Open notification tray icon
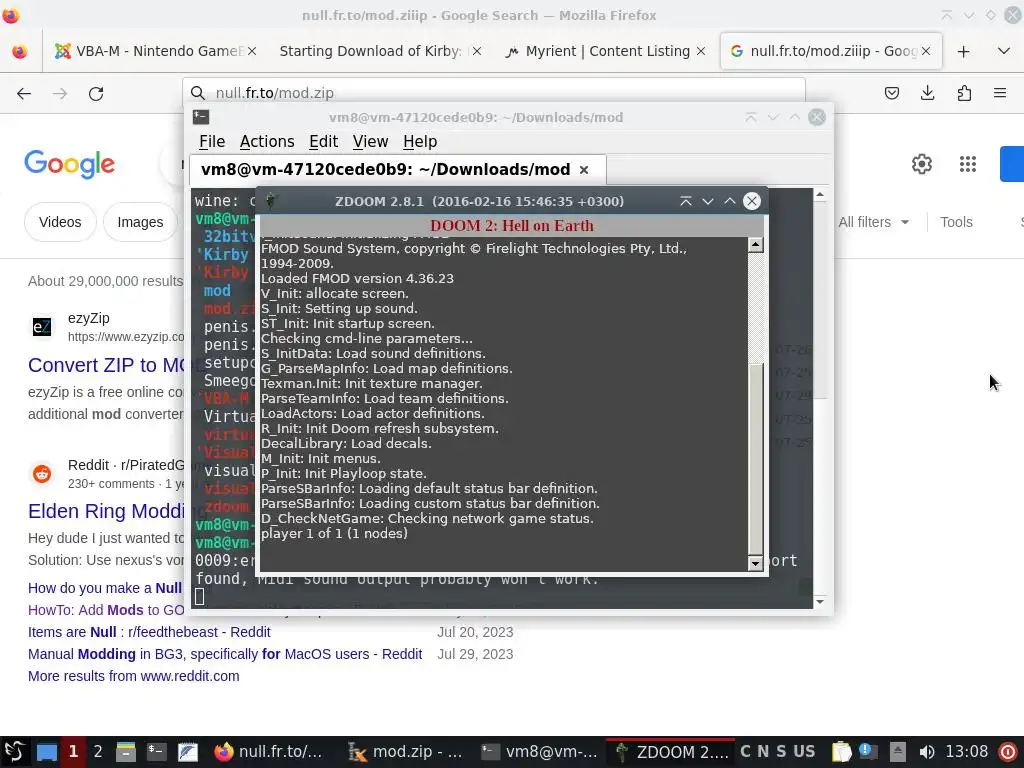This screenshot has height=768, width=1024. (869, 752)
